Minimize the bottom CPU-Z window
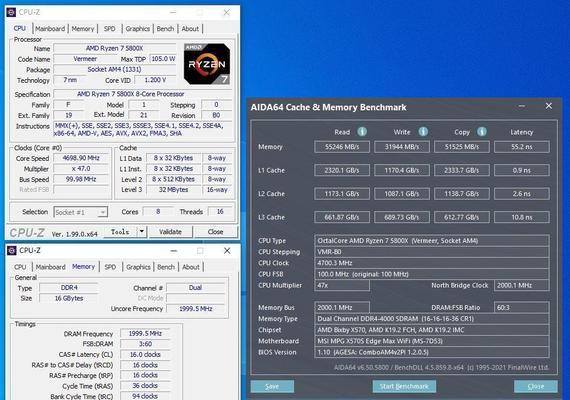The width and height of the screenshot is (570, 400). (x=174, y=251)
